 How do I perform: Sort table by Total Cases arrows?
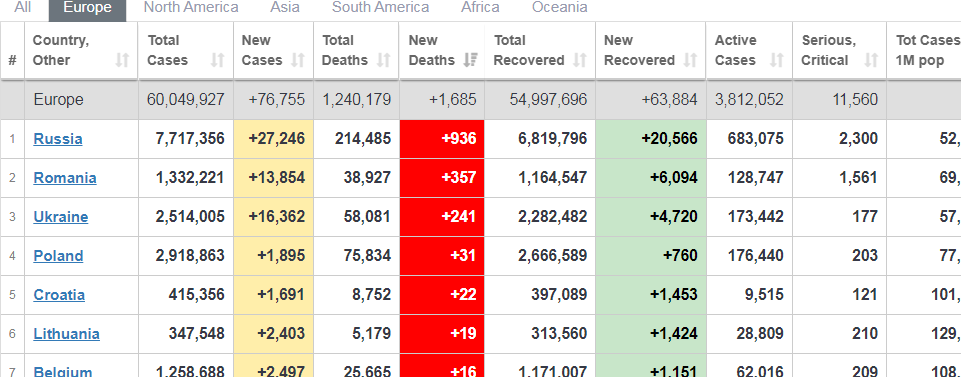[x=218, y=60]
